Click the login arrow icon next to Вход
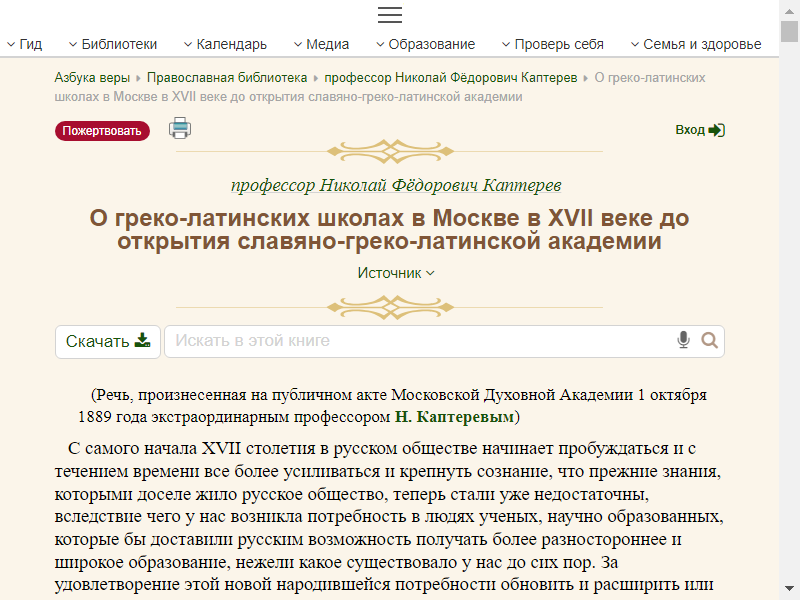 click(x=717, y=130)
